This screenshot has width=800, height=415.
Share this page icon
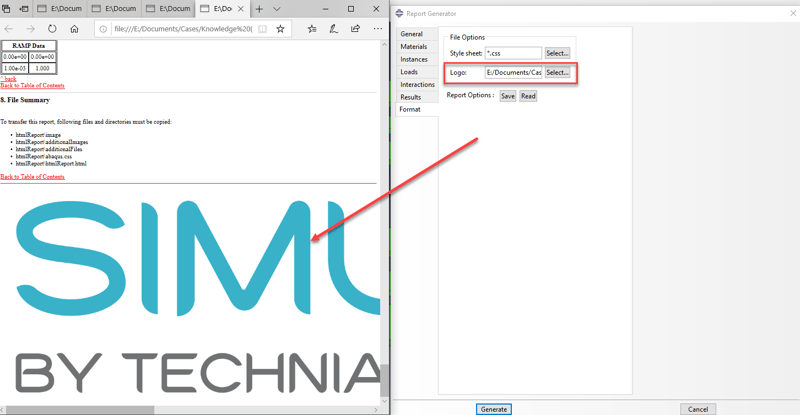click(356, 29)
